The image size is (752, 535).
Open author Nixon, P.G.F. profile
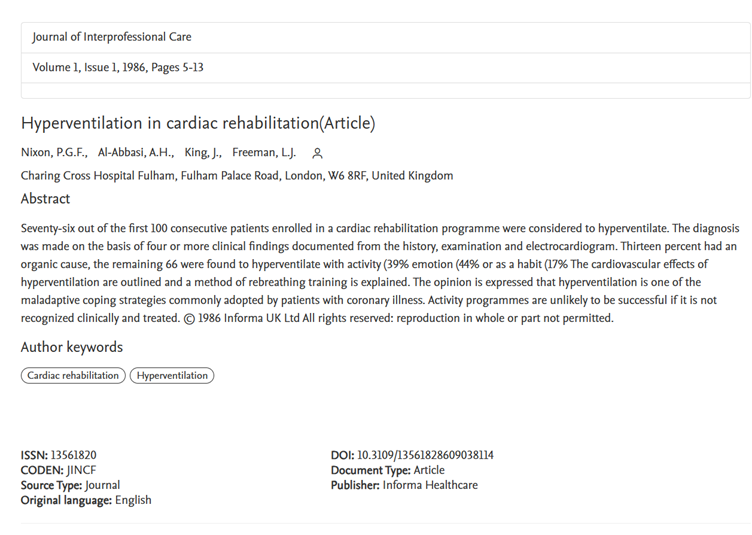pos(54,152)
